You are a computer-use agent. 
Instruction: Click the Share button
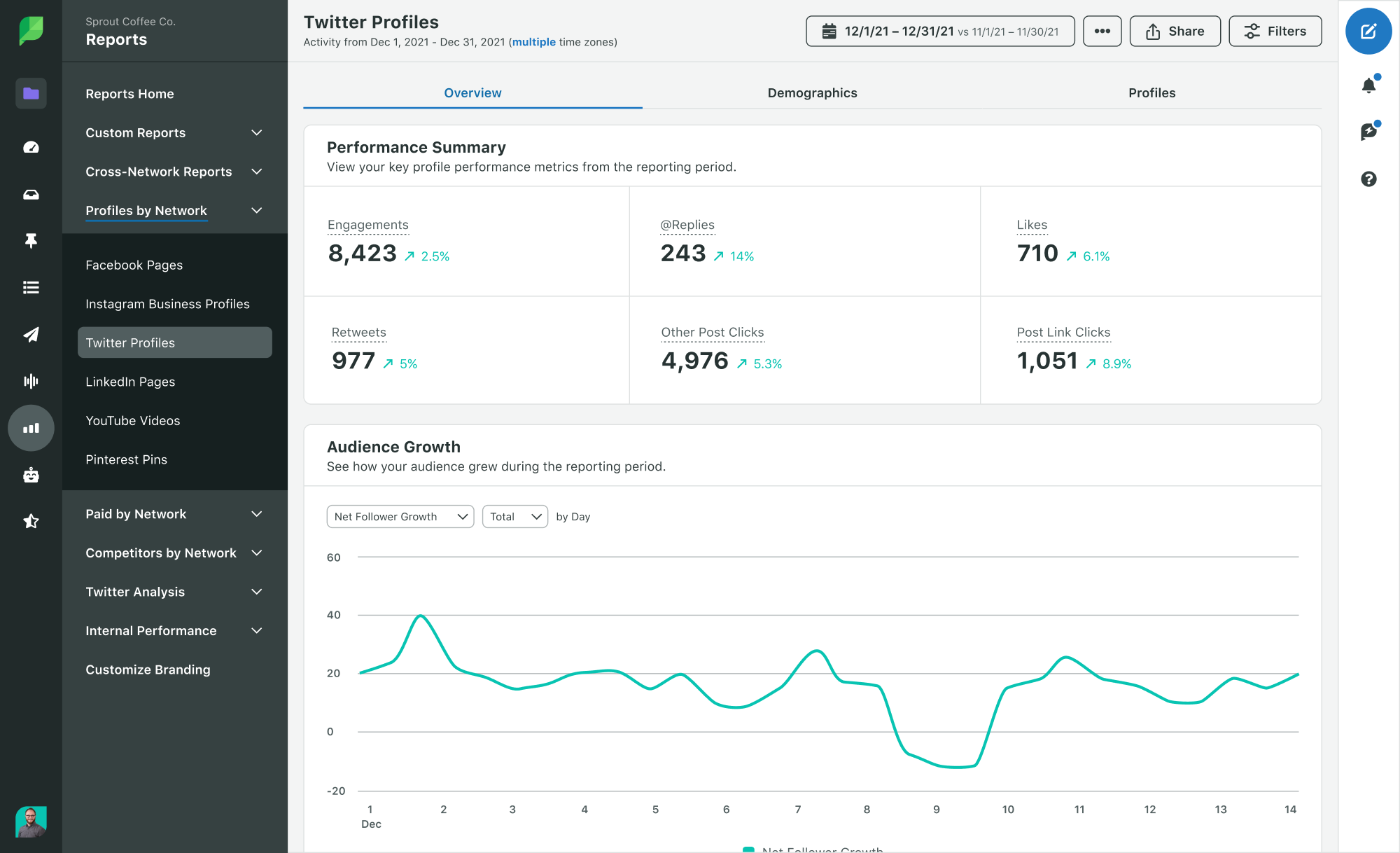(x=1175, y=30)
